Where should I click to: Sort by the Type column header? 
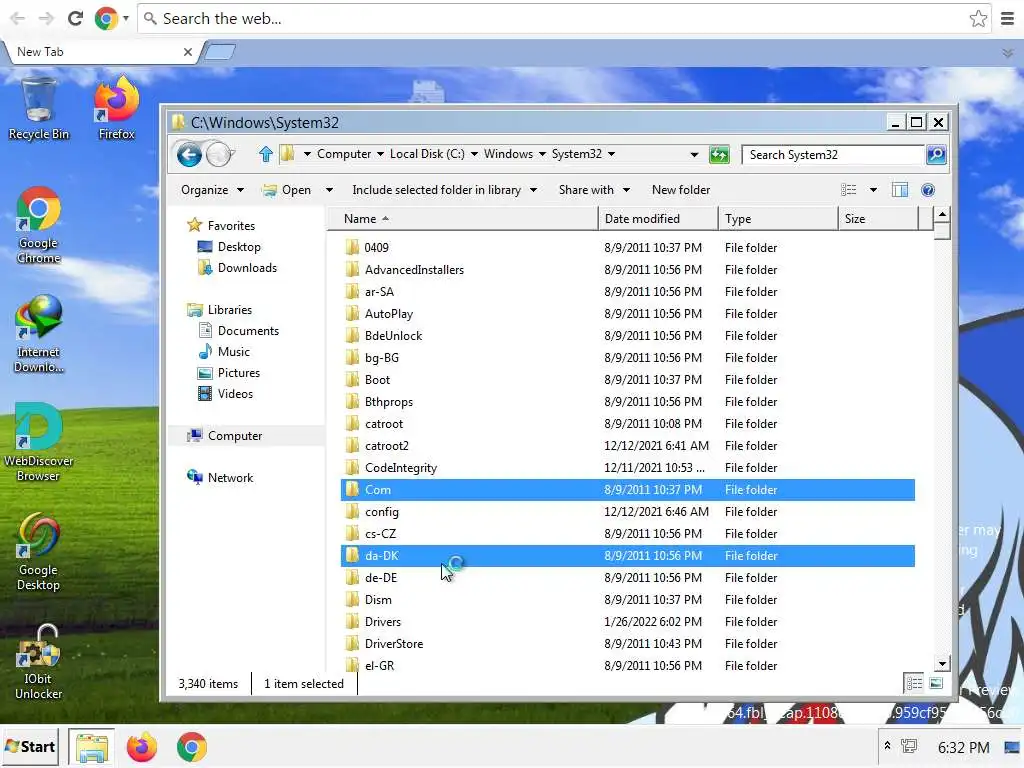(778, 219)
